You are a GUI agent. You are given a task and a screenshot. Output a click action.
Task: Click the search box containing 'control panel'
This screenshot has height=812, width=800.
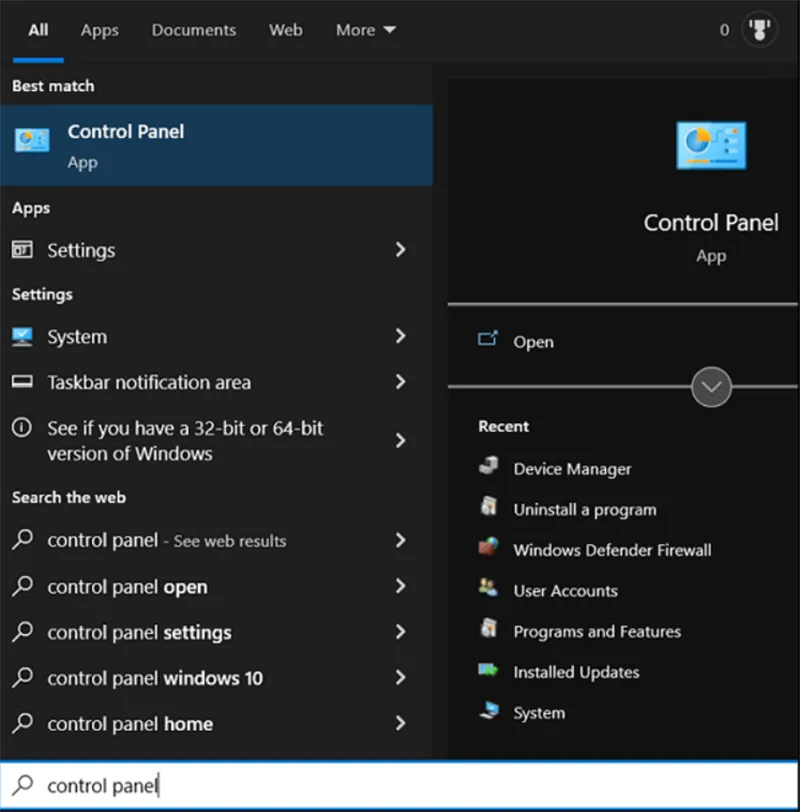click(400, 785)
